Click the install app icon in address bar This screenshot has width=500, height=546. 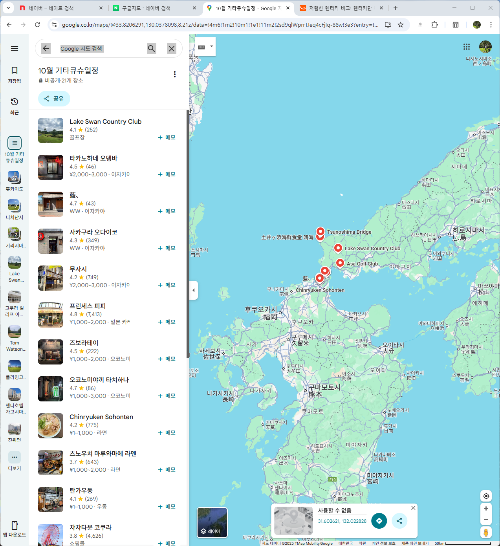tap(388, 24)
